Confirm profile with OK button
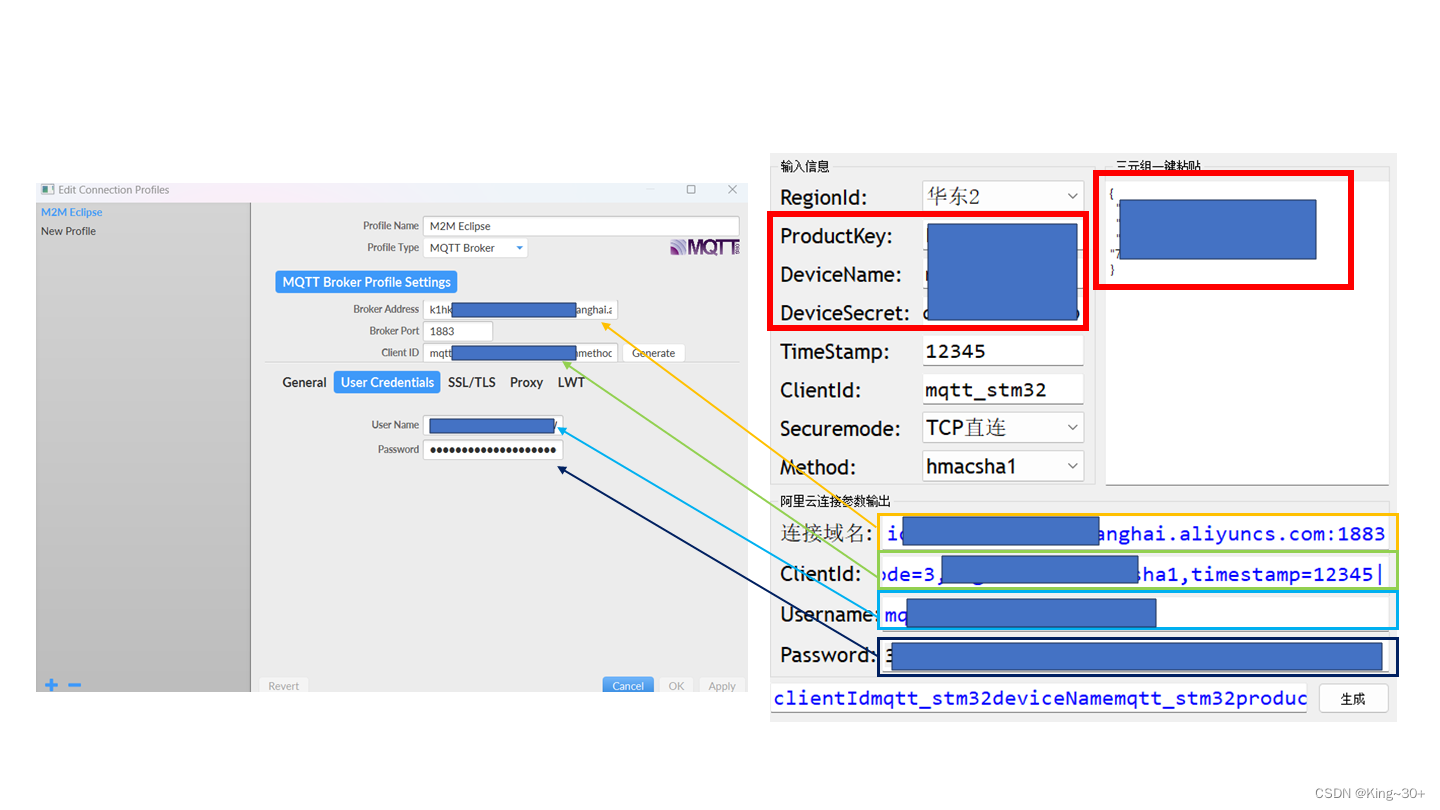Viewport: 1440px width, 810px height. pyautogui.click(x=677, y=686)
